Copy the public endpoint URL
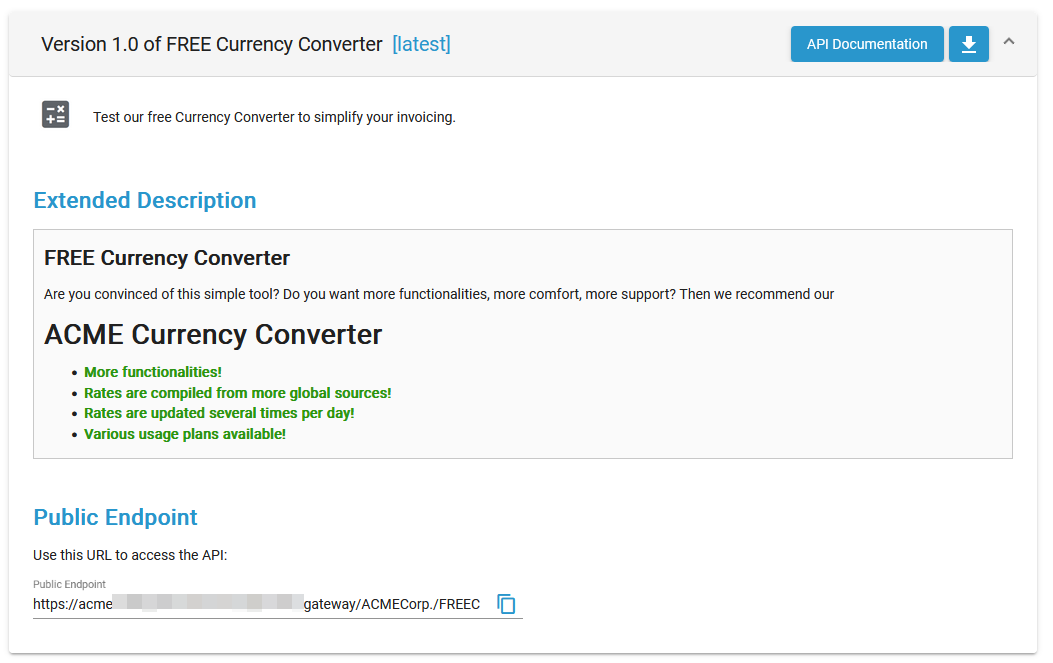 click(507, 604)
